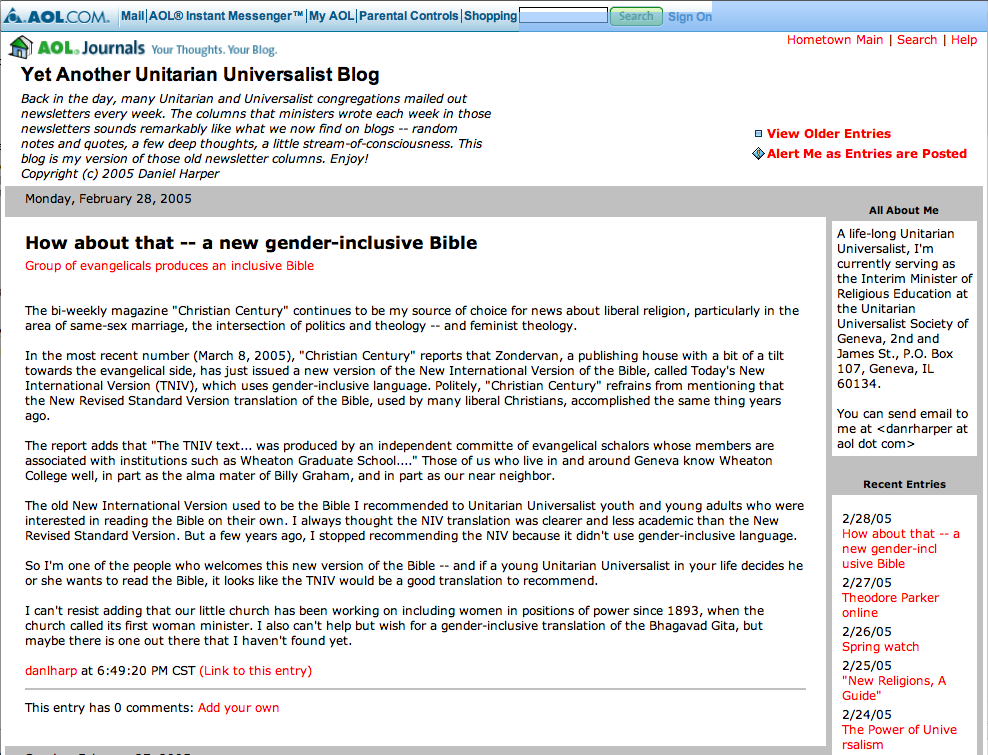Open the Help link at top right
The height and width of the screenshot is (755, 988).
click(x=964, y=40)
